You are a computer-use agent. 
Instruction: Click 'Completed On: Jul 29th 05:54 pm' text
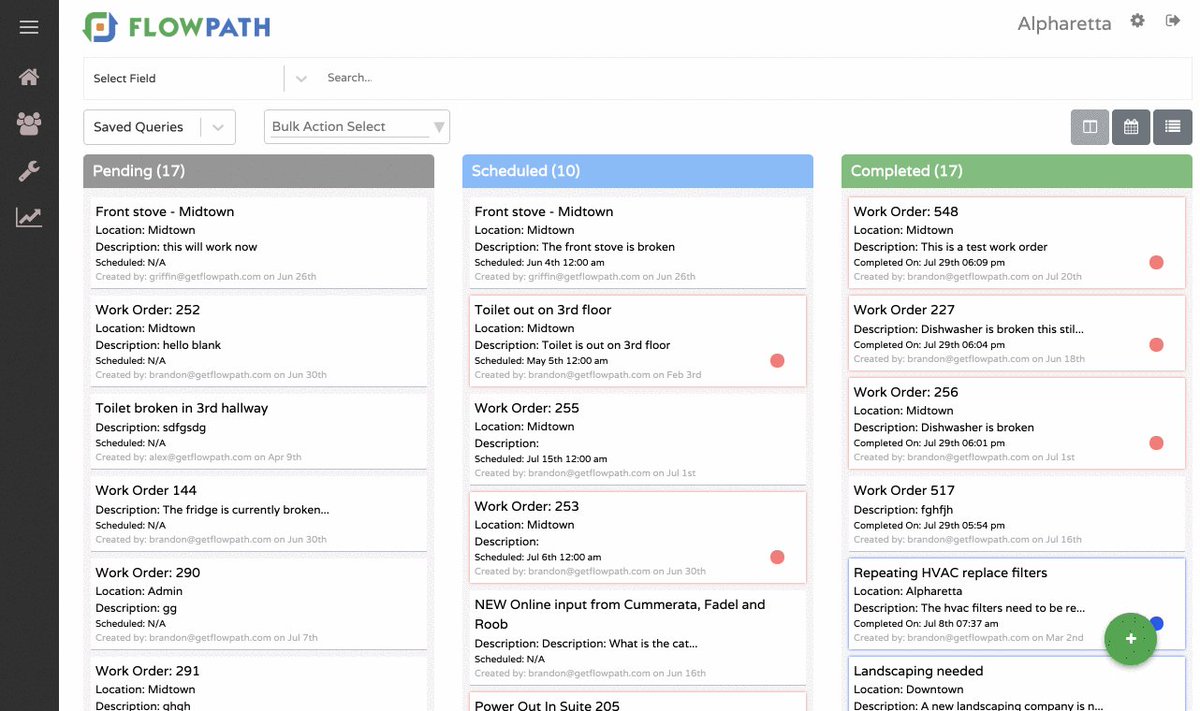tap(929, 525)
